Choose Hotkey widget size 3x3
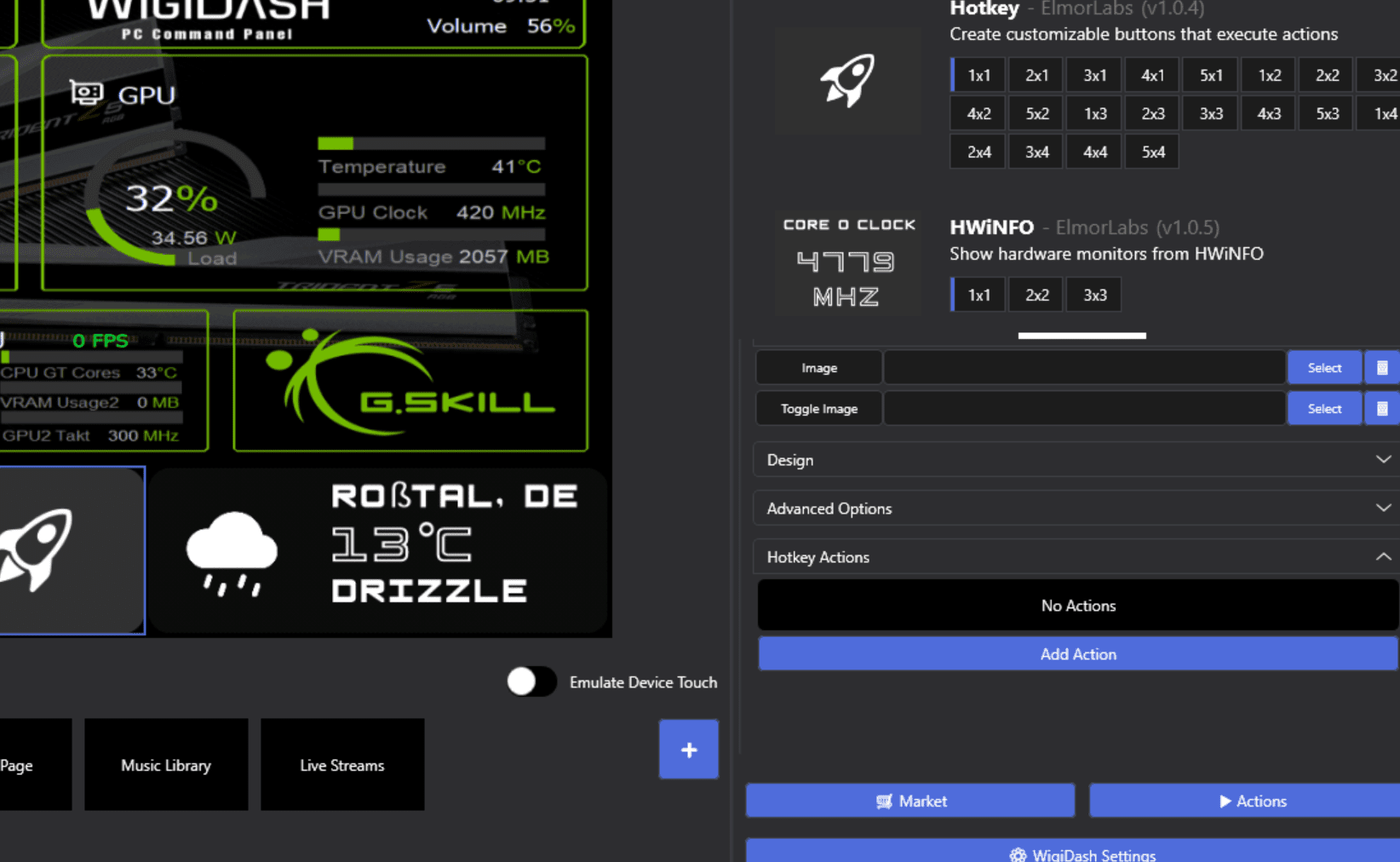1400x862 pixels. (1211, 113)
